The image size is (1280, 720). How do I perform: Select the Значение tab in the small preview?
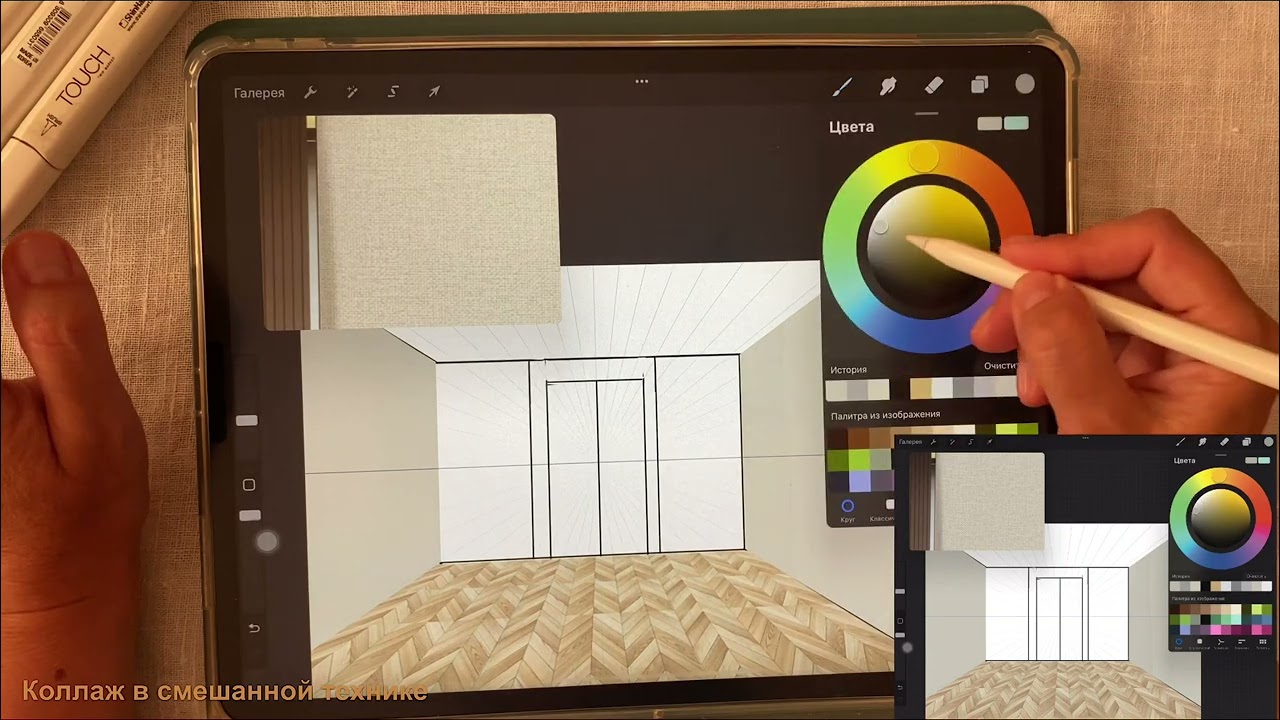[1242, 643]
